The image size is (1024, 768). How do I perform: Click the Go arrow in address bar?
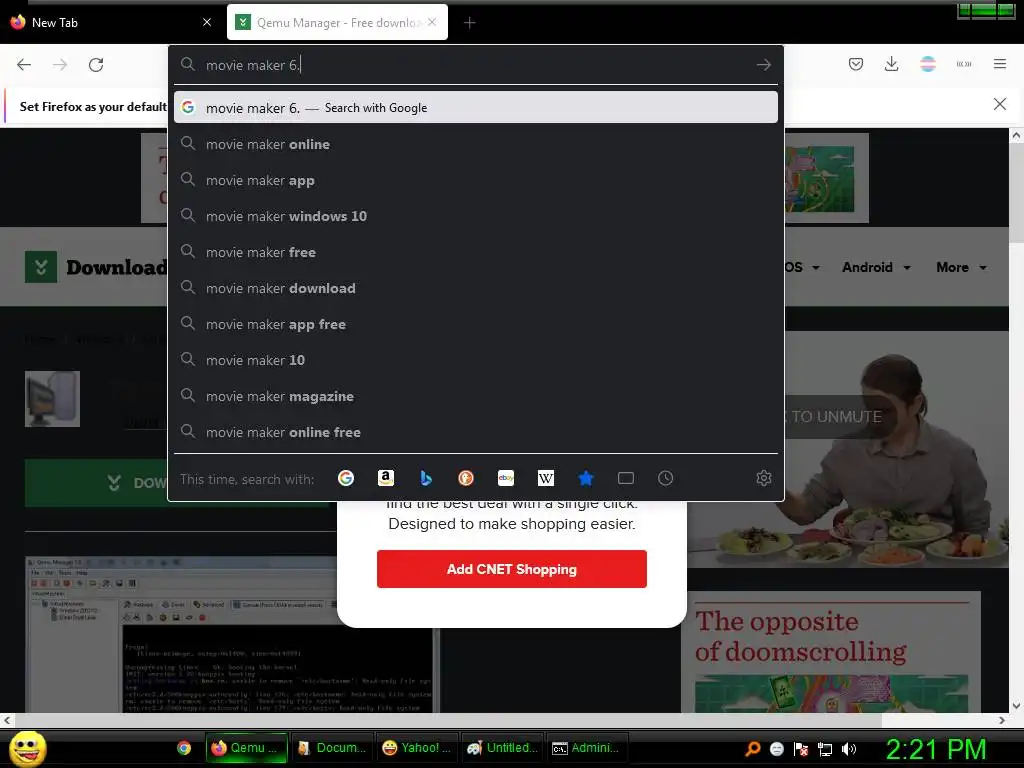coord(763,65)
